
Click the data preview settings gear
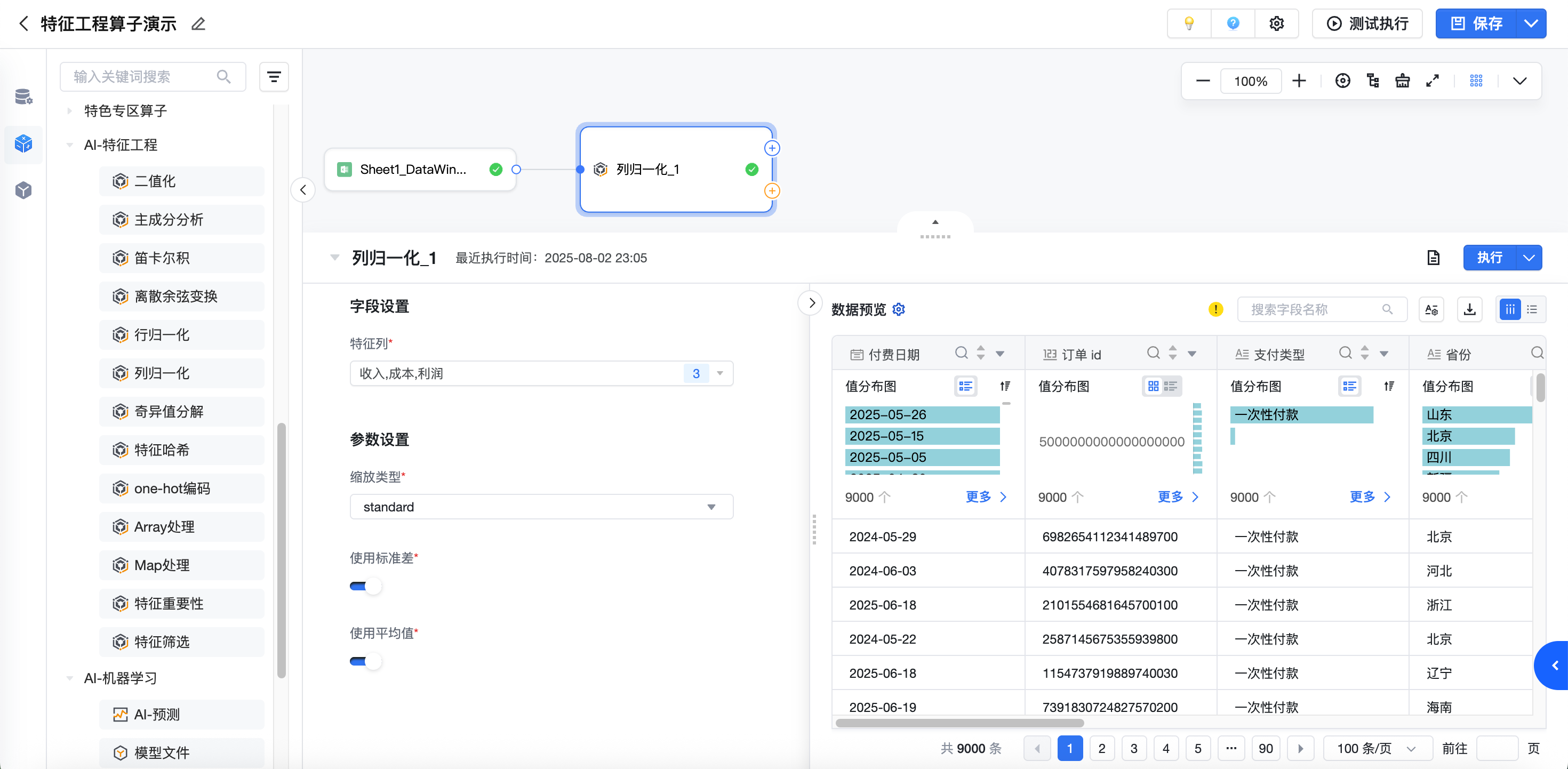coord(899,309)
